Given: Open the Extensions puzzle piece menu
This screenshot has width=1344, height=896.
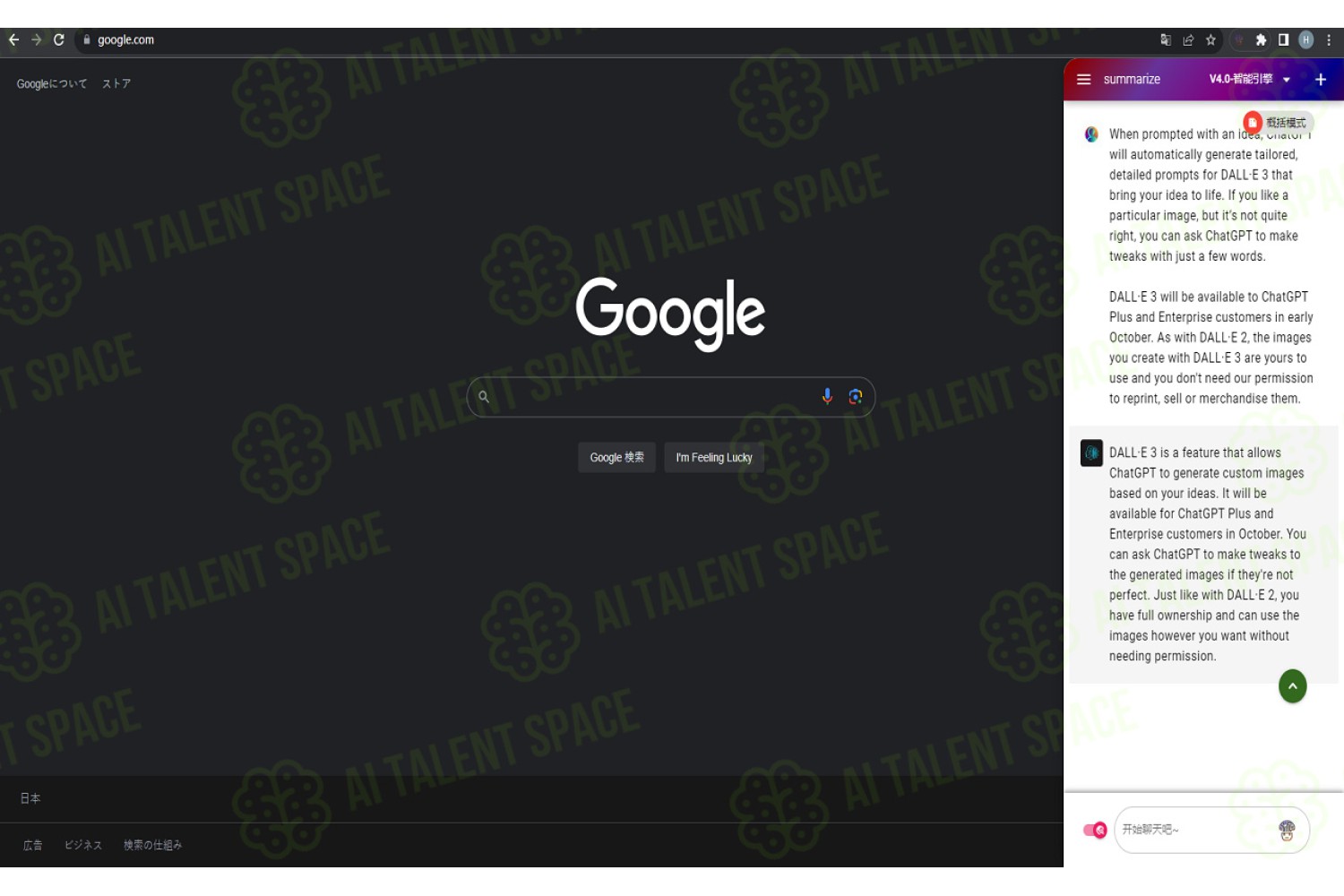Looking at the screenshot, I should (1261, 40).
